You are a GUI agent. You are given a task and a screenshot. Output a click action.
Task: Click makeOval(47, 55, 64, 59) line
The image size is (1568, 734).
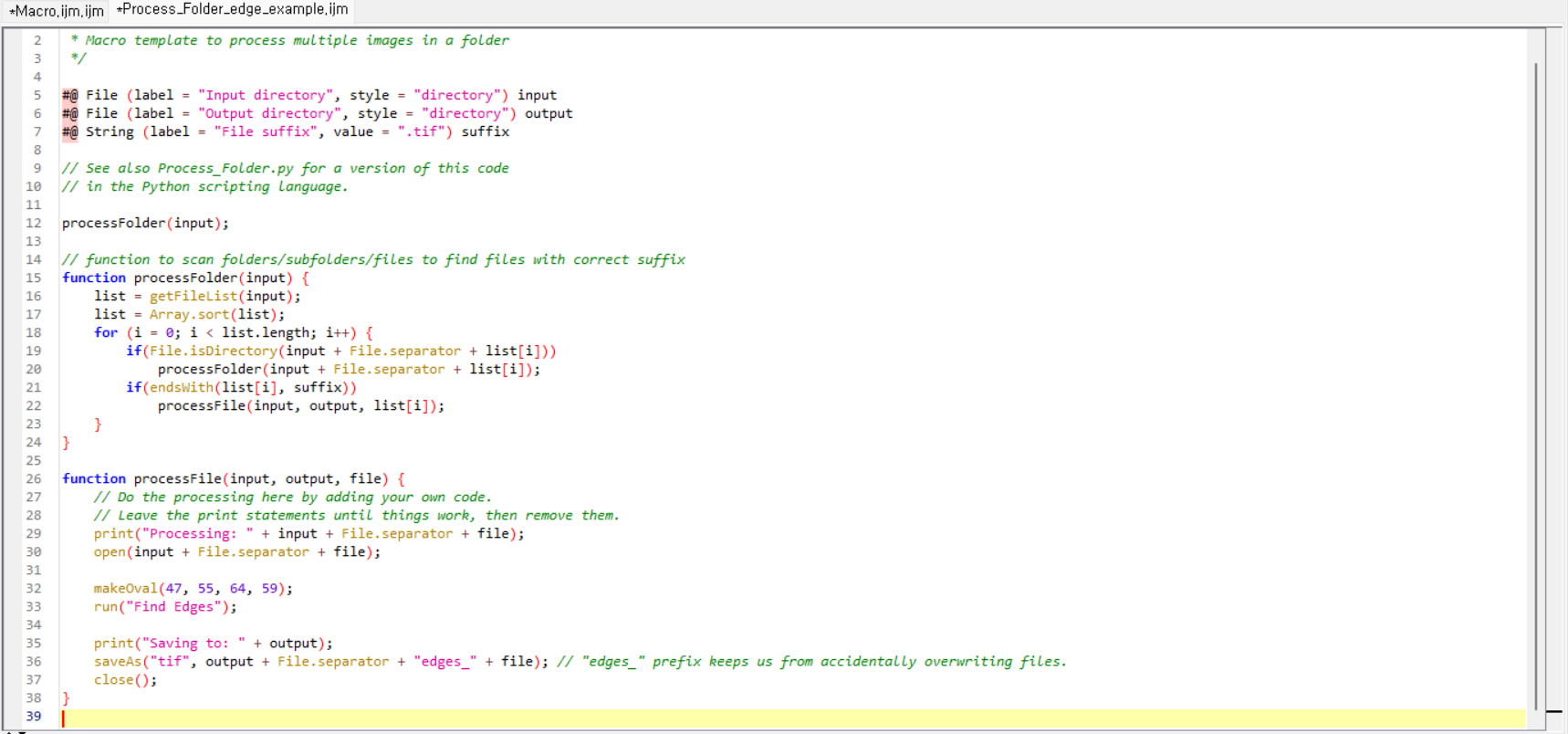point(193,588)
